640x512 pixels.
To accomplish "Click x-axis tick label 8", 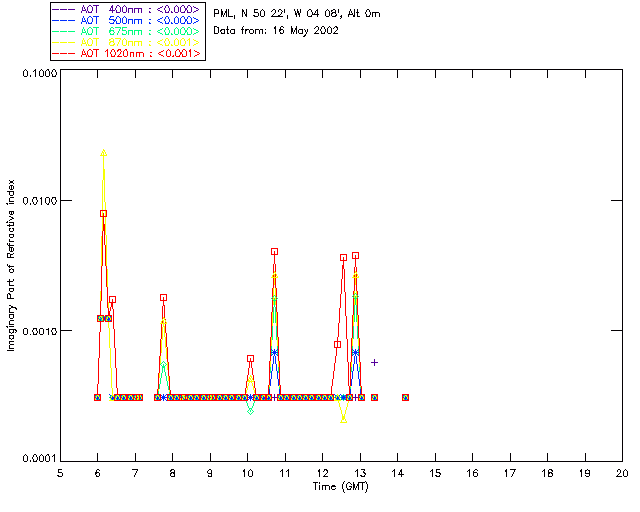I will tap(173, 474).
